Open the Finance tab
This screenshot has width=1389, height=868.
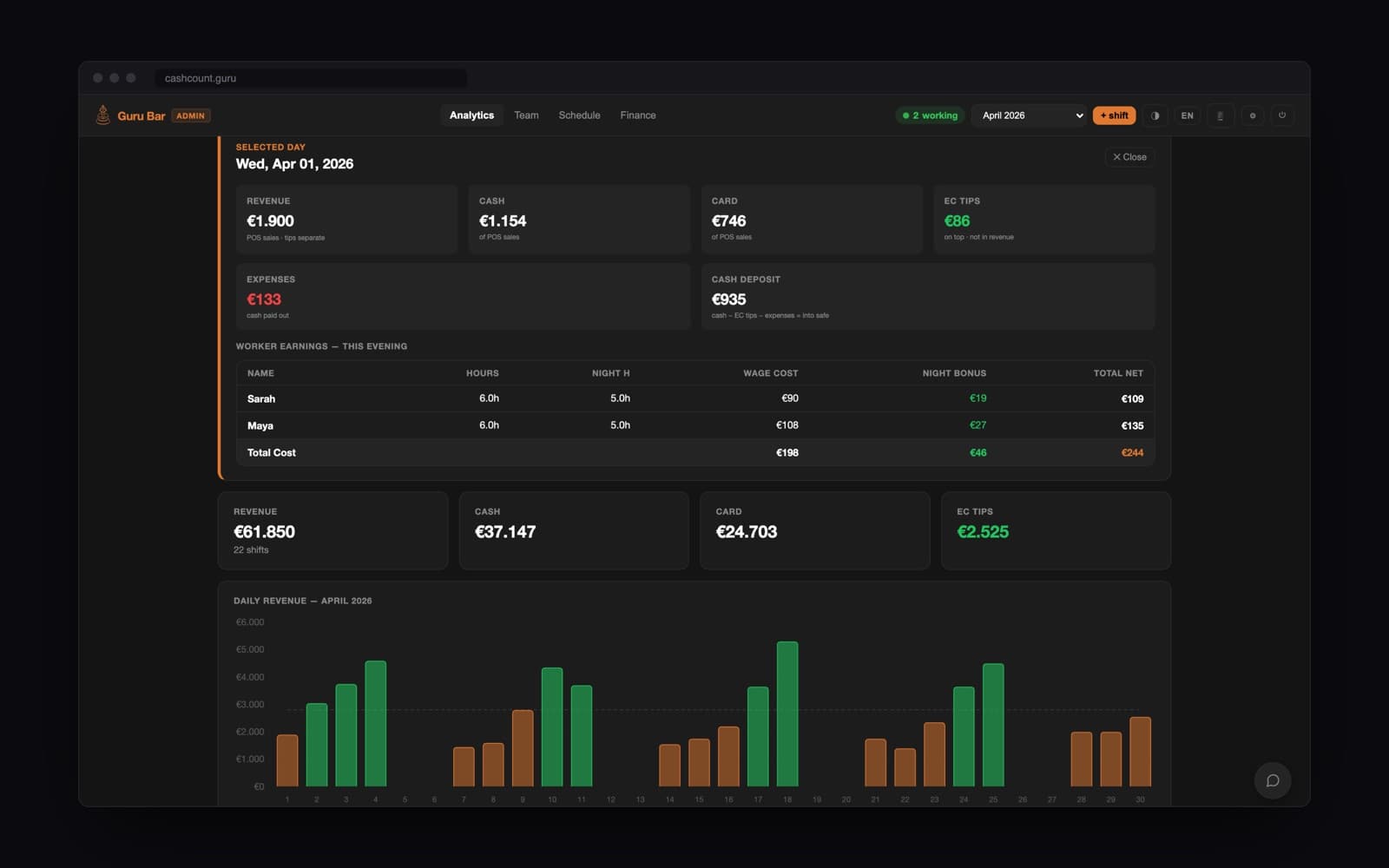(638, 115)
